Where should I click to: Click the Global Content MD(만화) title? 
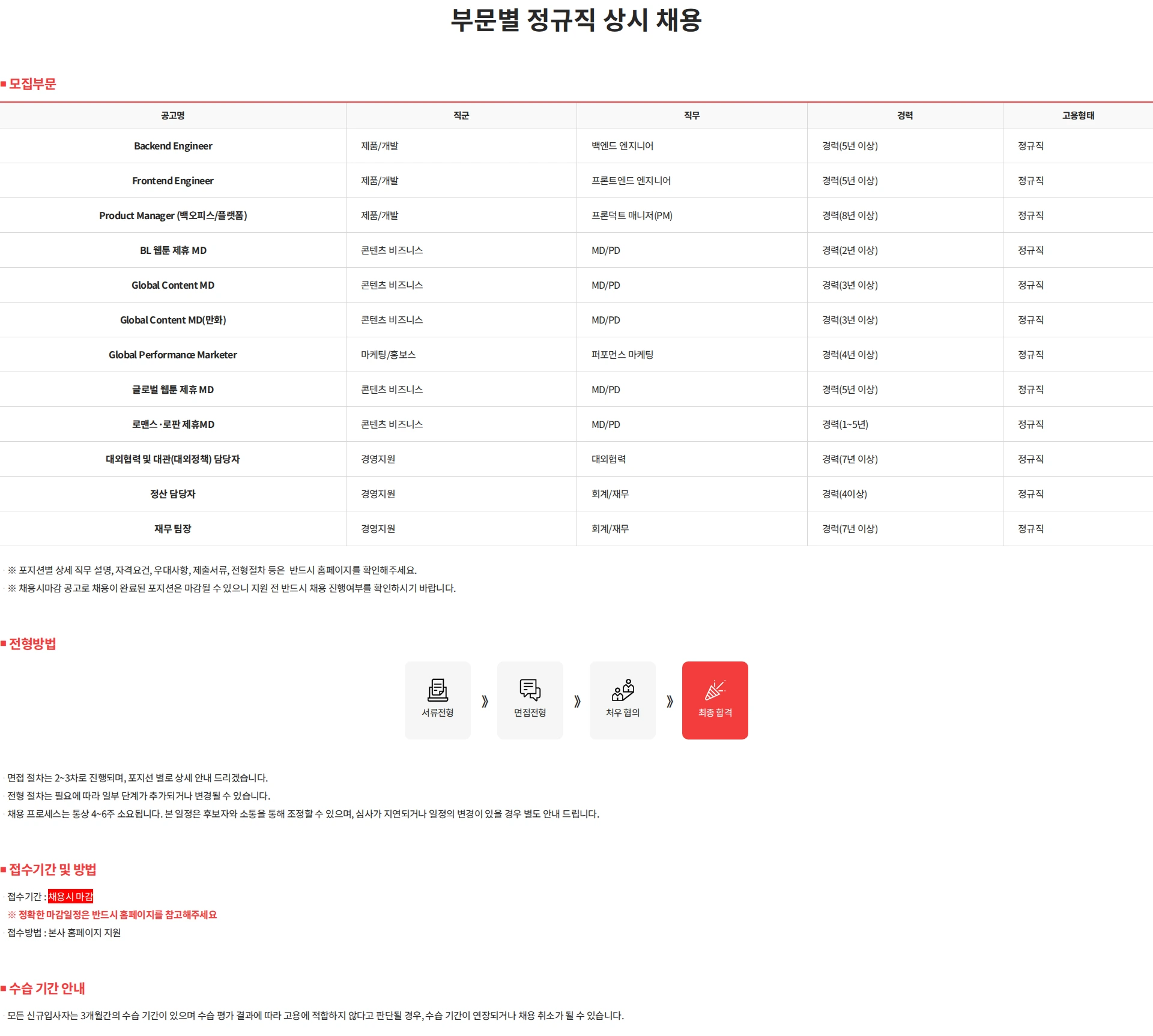click(x=173, y=320)
